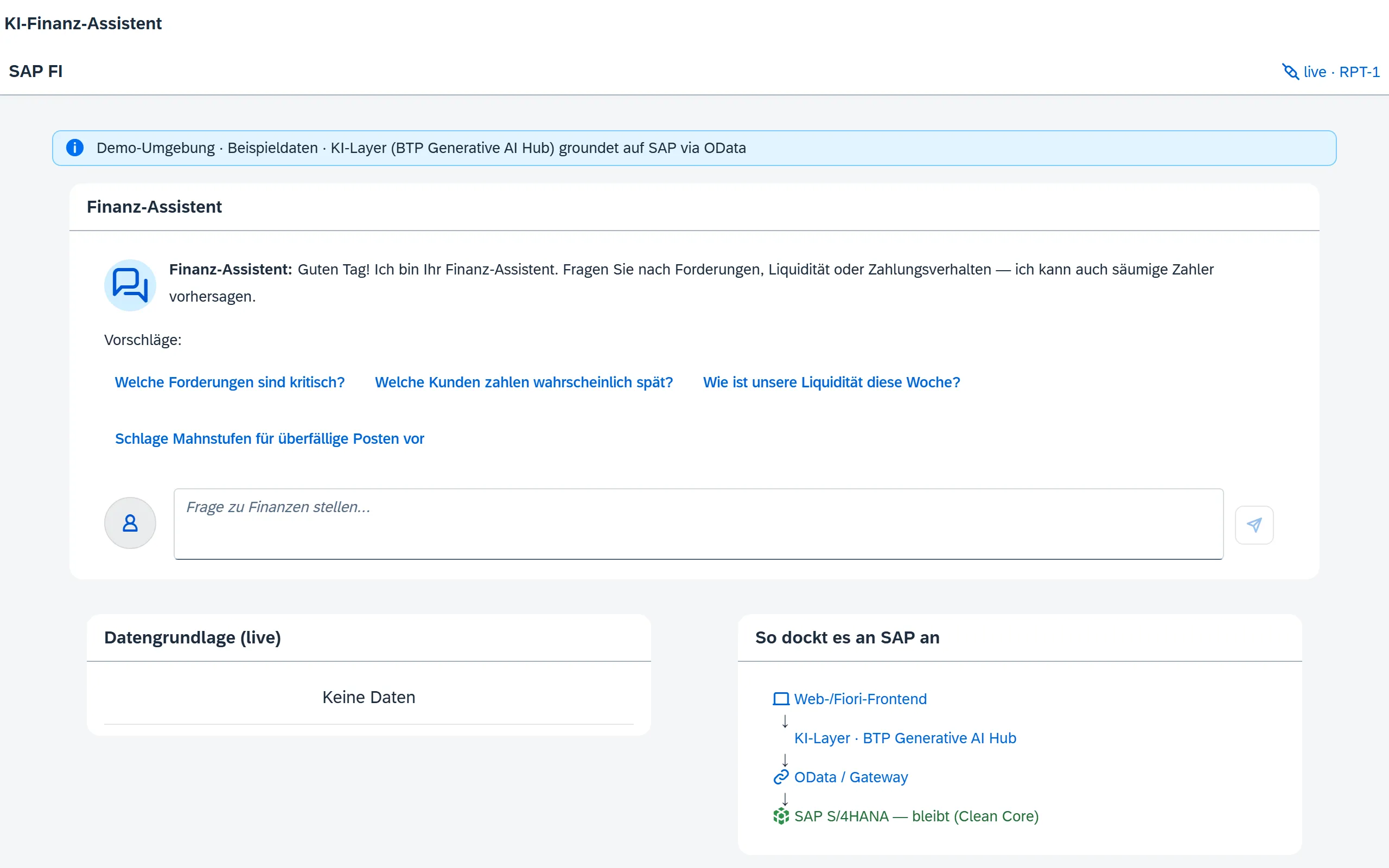Click the demo environment banner text
Image resolution: width=1389 pixels, height=868 pixels.
click(420, 148)
